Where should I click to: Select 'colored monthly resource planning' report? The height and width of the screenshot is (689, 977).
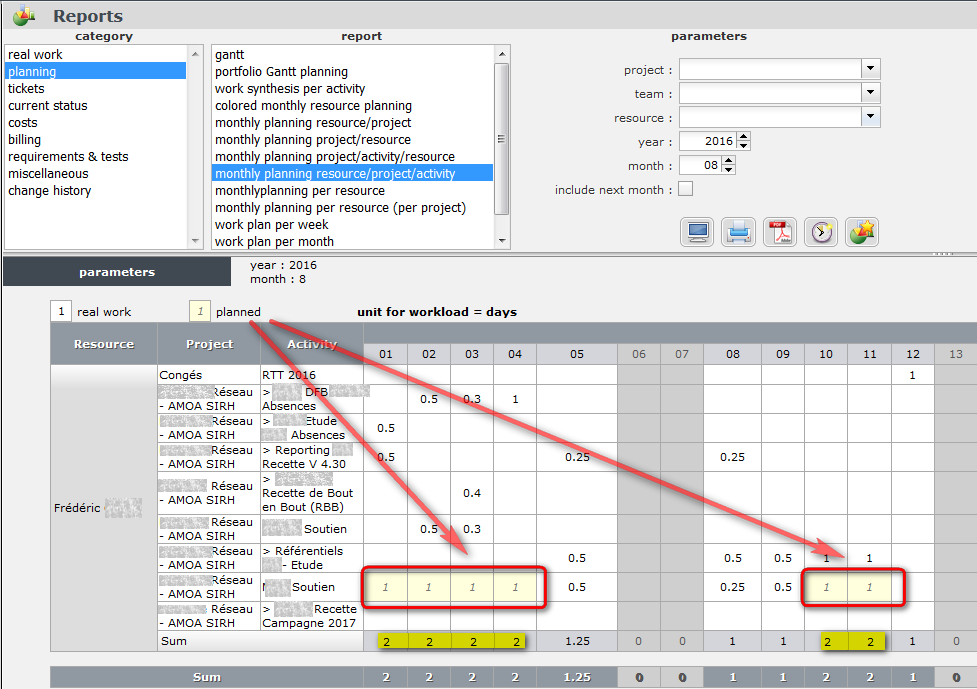[313, 105]
